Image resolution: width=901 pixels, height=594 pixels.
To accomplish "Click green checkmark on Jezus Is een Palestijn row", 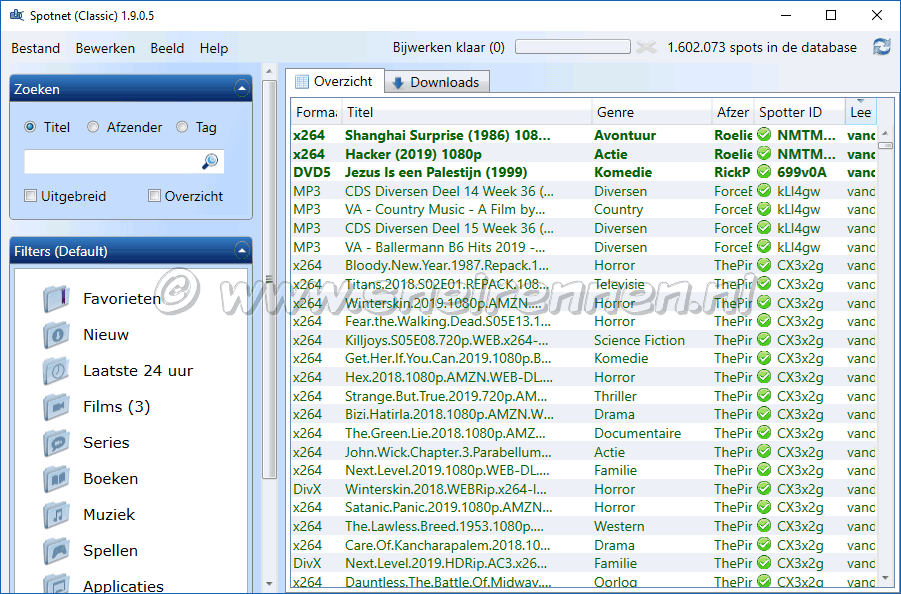I will click(x=764, y=172).
